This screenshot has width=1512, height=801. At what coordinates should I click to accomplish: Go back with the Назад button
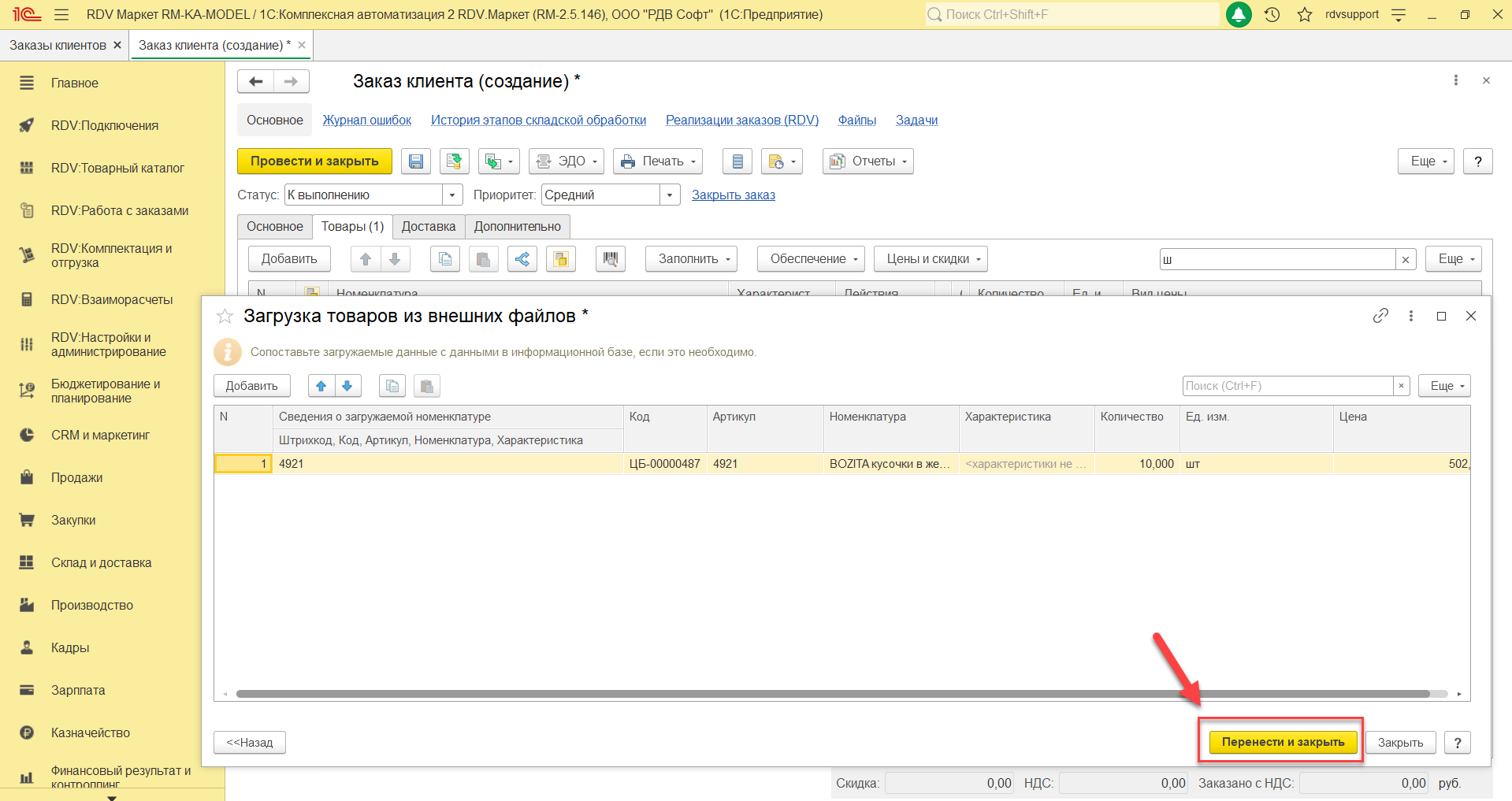click(x=249, y=743)
